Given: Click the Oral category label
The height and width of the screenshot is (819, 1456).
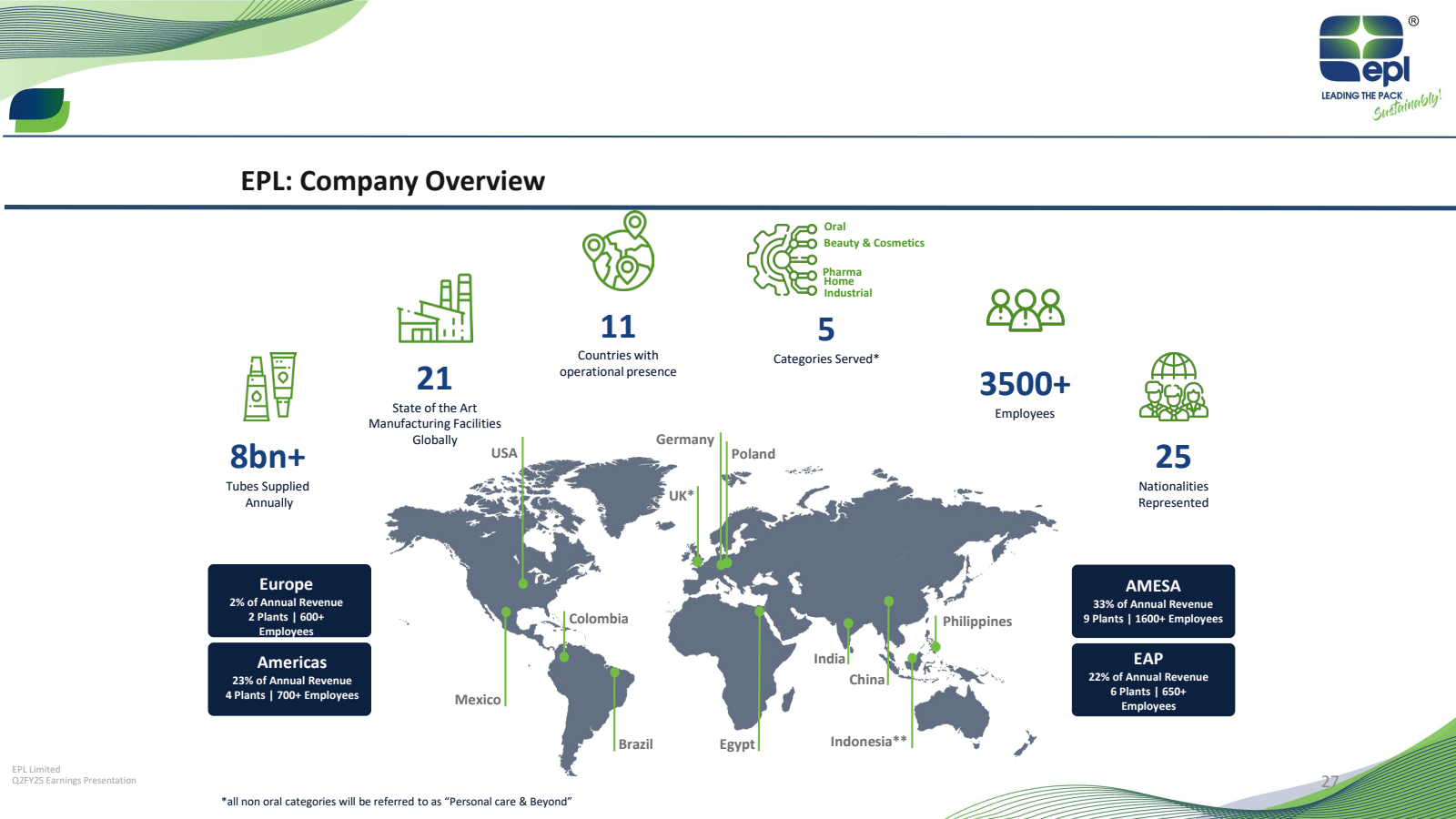Looking at the screenshot, I should point(834,227).
